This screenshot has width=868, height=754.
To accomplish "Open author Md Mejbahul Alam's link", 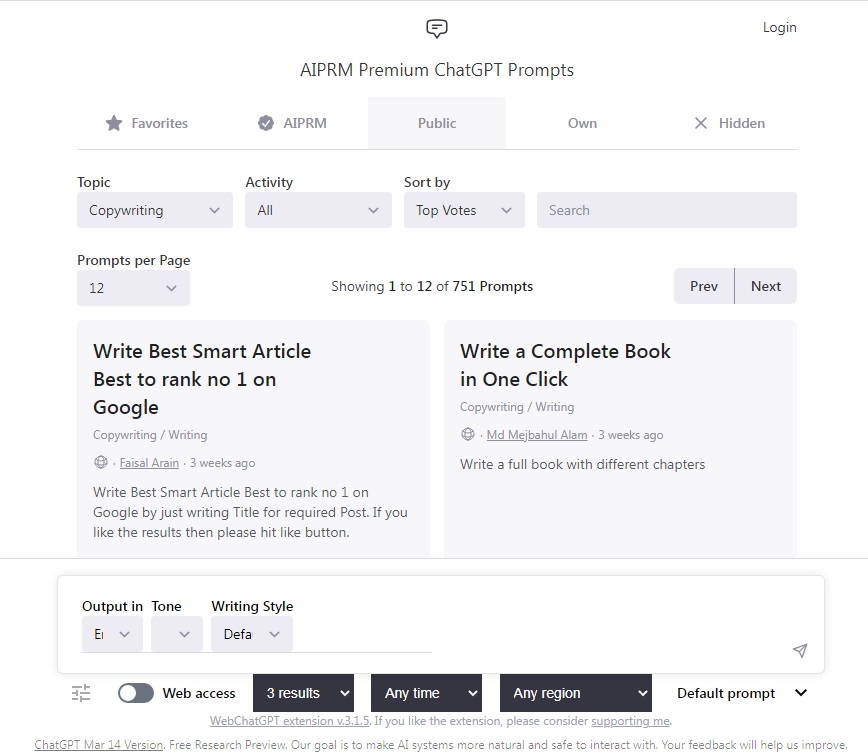I will 537,435.
